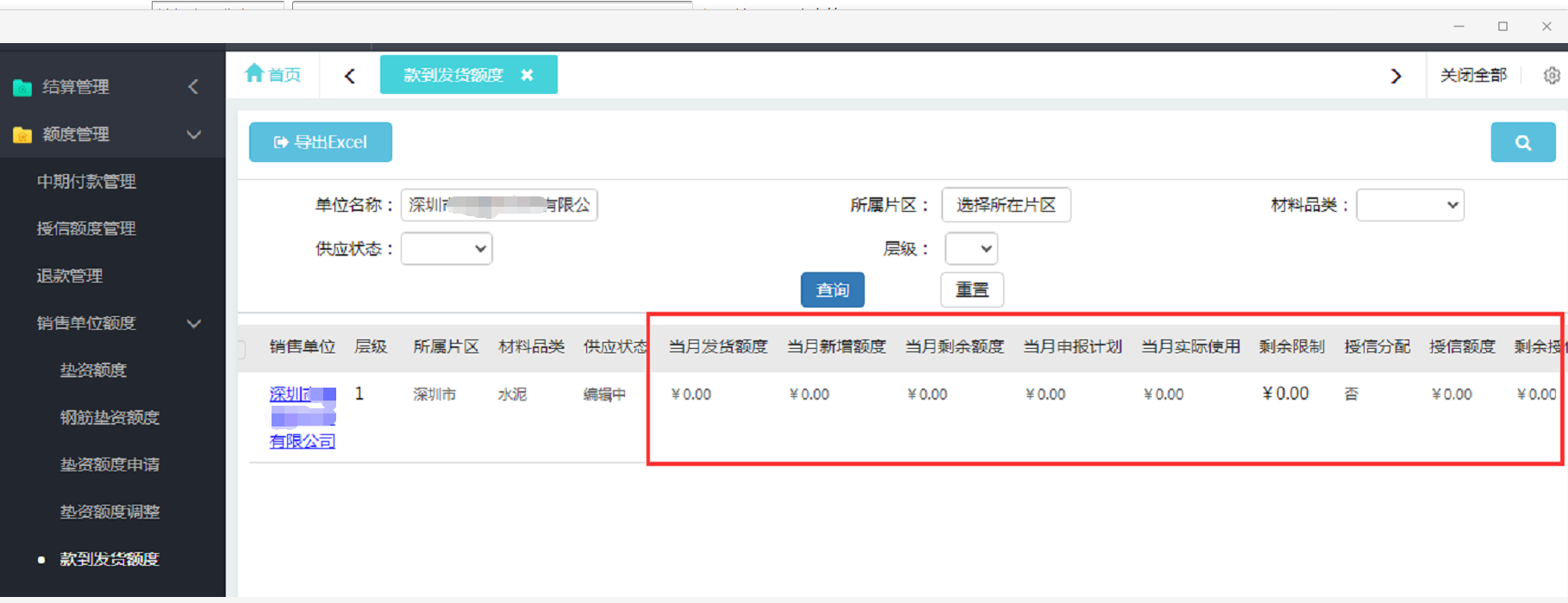Click the right arrow tab navigation
1568x603 pixels.
coord(1396,76)
